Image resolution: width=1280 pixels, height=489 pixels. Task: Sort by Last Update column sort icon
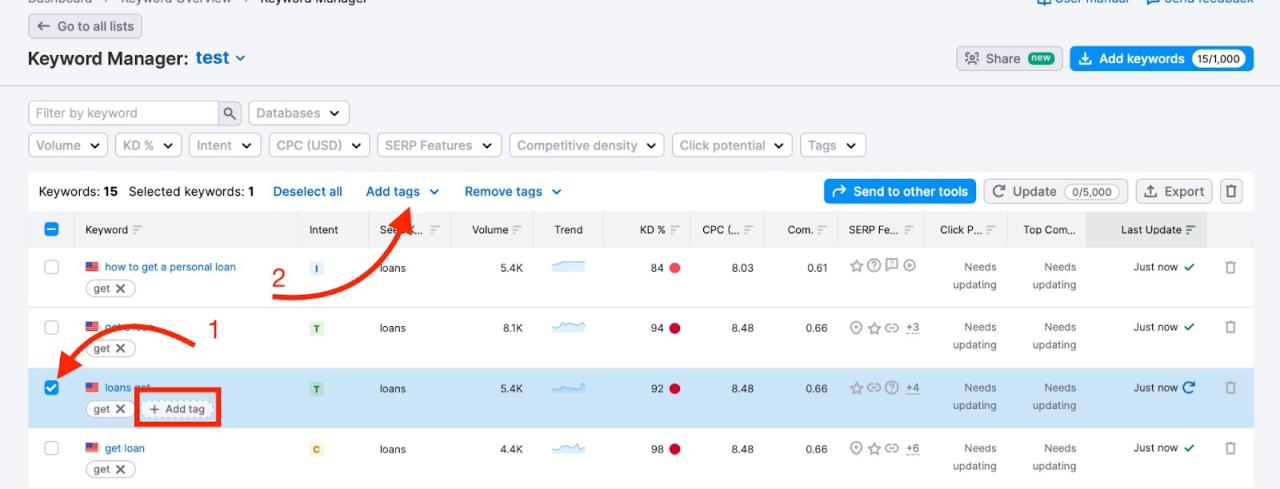coord(1191,230)
